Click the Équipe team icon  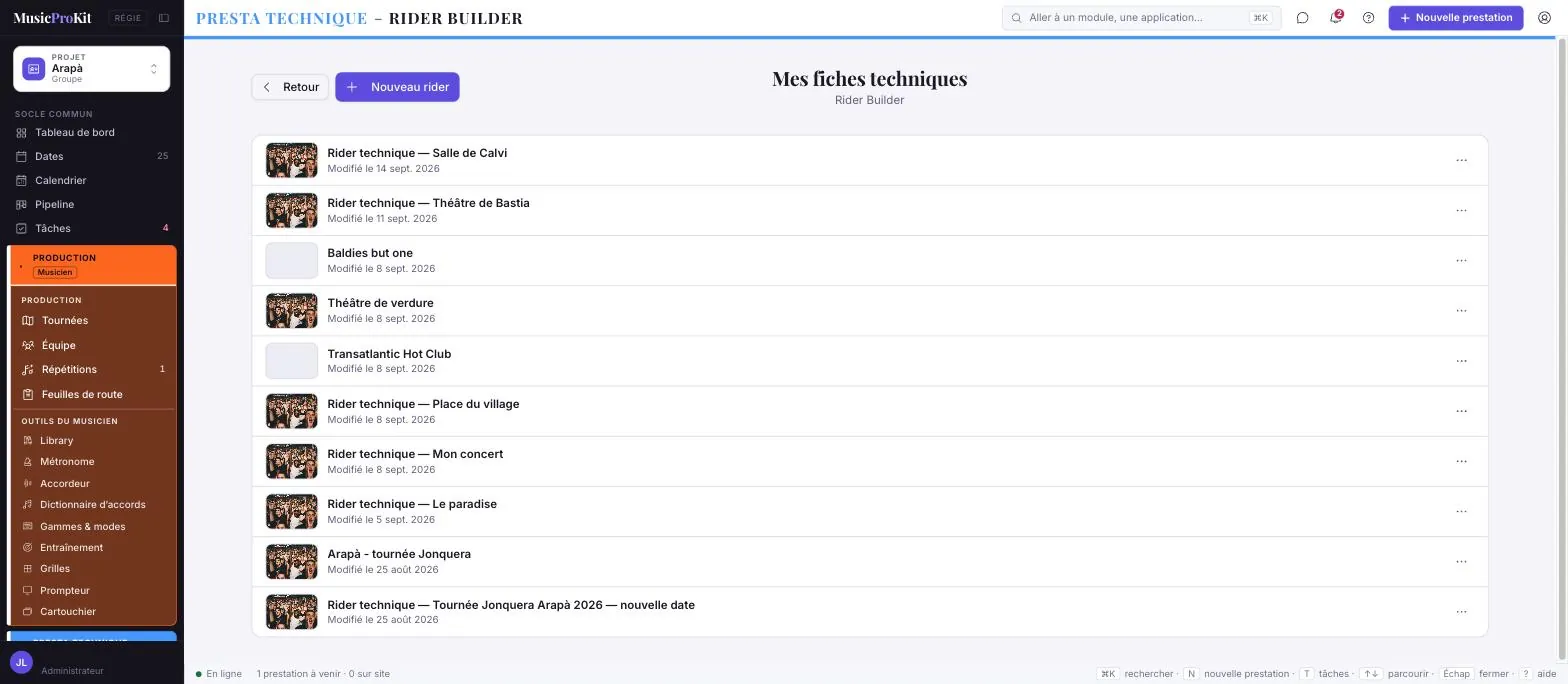[28, 346]
